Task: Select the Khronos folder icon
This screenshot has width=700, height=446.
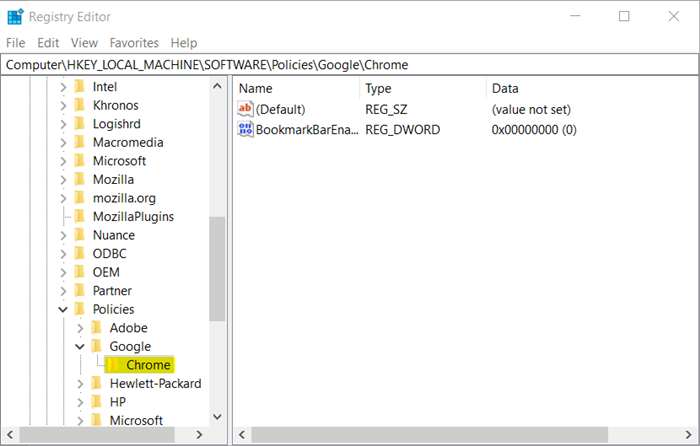Action: (80, 105)
